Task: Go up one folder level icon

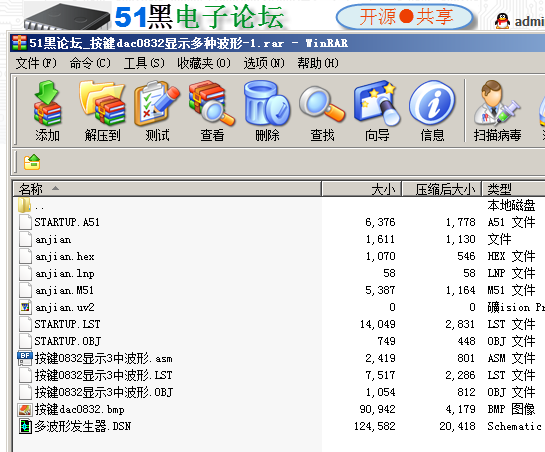Action: (x=32, y=162)
